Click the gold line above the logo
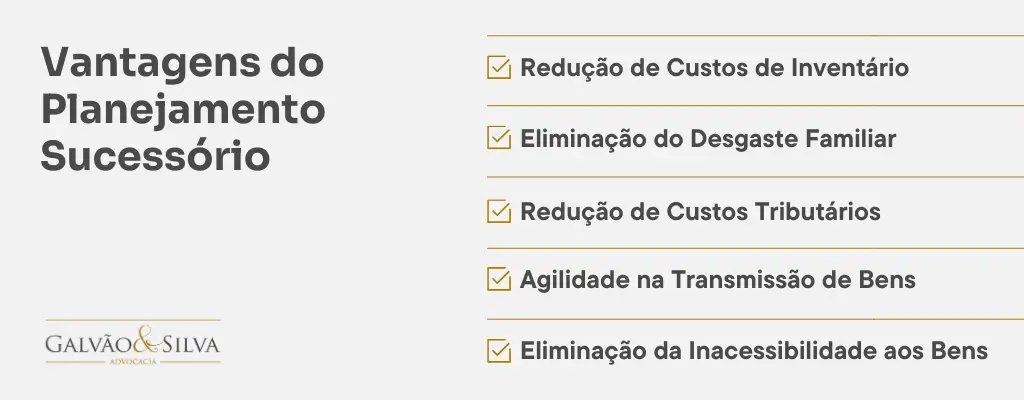This screenshot has height=400, width=1024. click(133, 320)
